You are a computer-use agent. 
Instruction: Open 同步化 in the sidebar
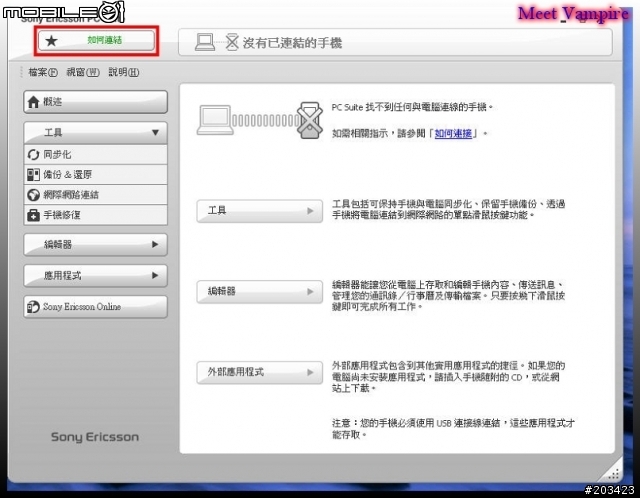[x=96, y=155]
